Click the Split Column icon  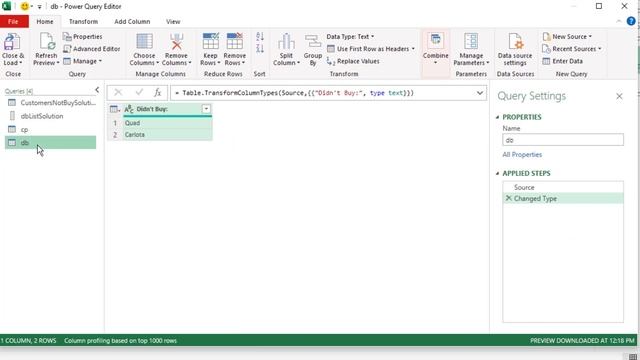(286, 42)
